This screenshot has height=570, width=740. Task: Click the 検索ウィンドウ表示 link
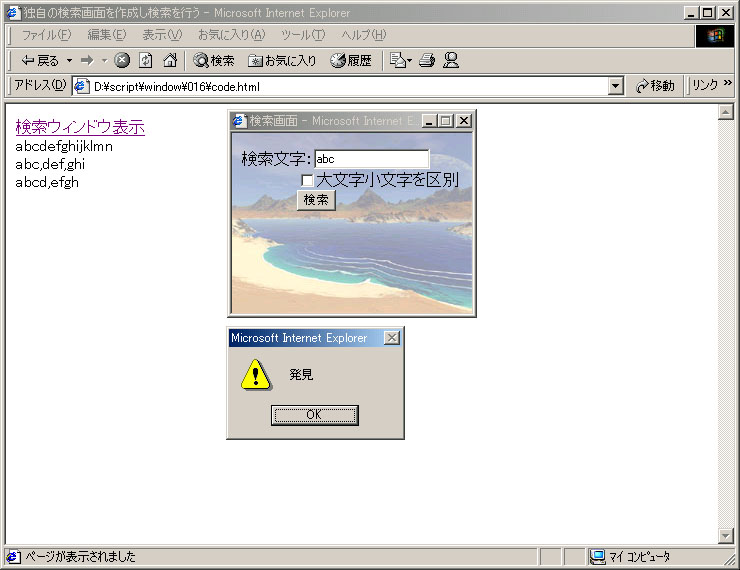point(80,127)
